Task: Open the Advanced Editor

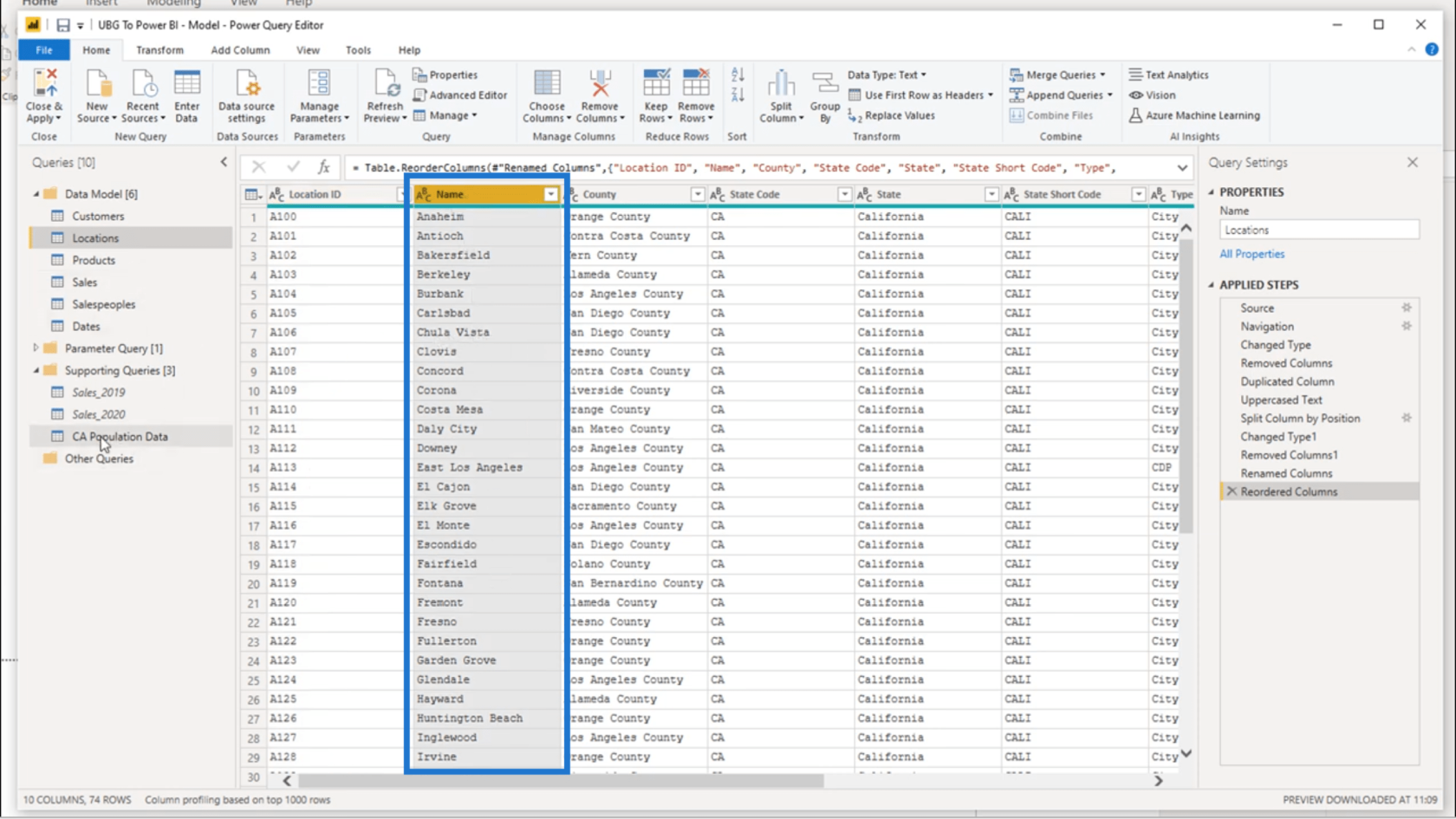Action: click(x=460, y=95)
